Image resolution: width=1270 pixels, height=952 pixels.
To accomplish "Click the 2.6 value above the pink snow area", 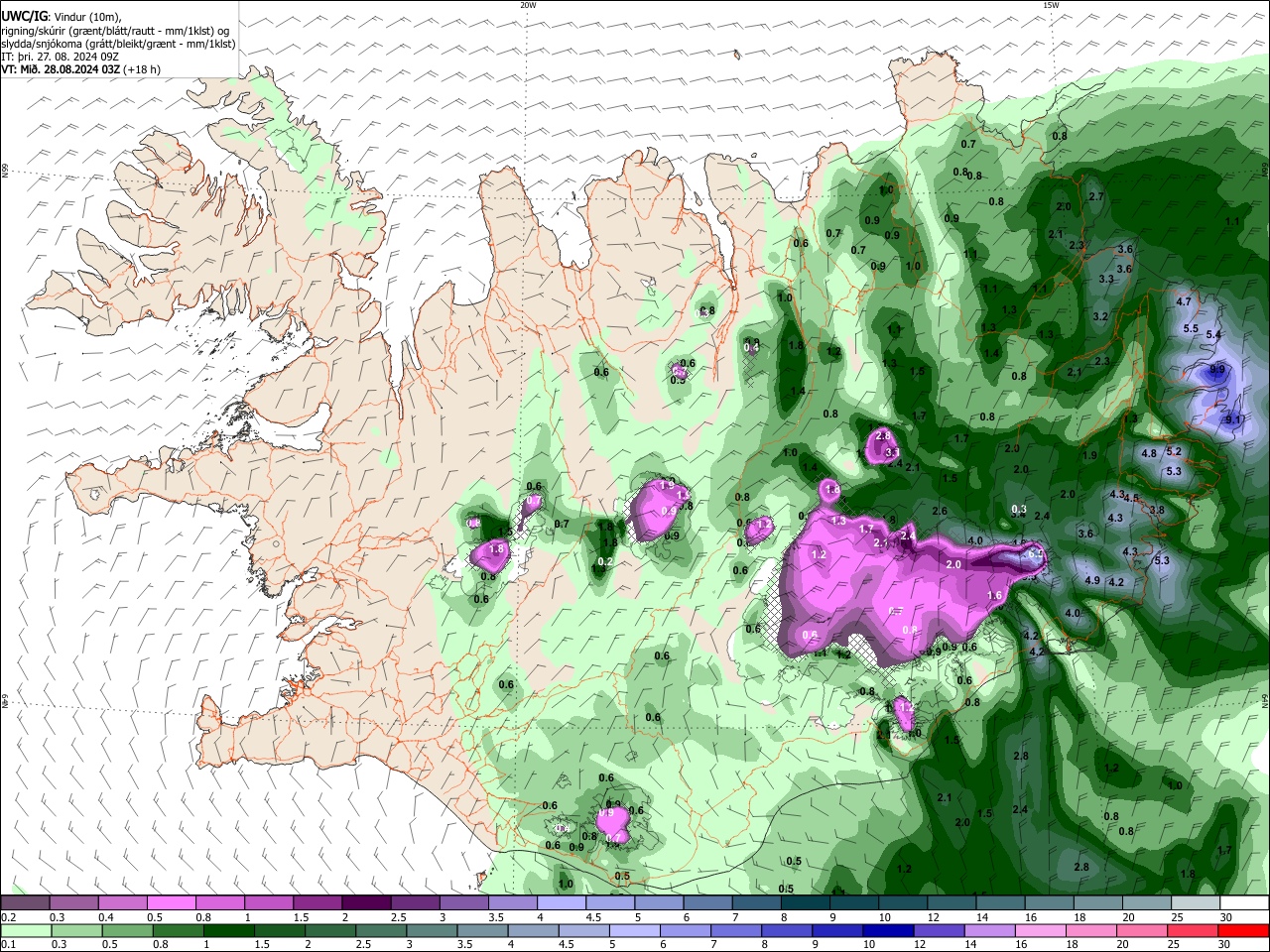I will click(940, 511).
